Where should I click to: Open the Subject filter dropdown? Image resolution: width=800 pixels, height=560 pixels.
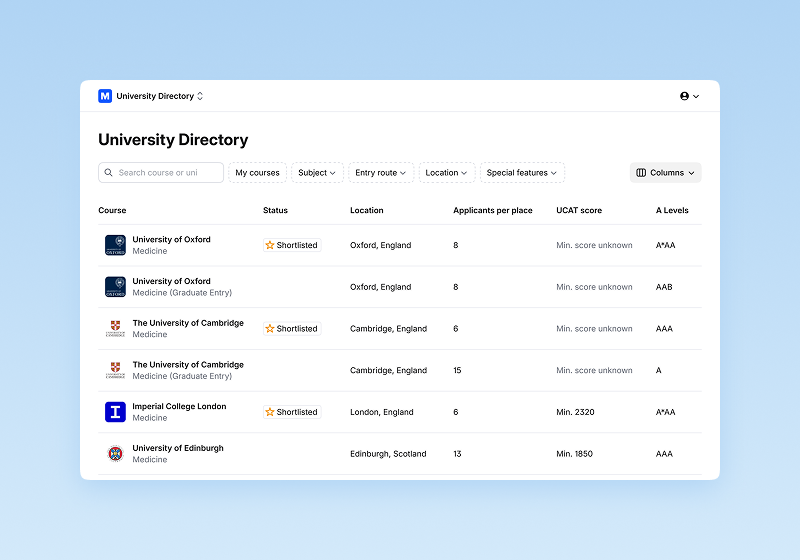point(317,172)
